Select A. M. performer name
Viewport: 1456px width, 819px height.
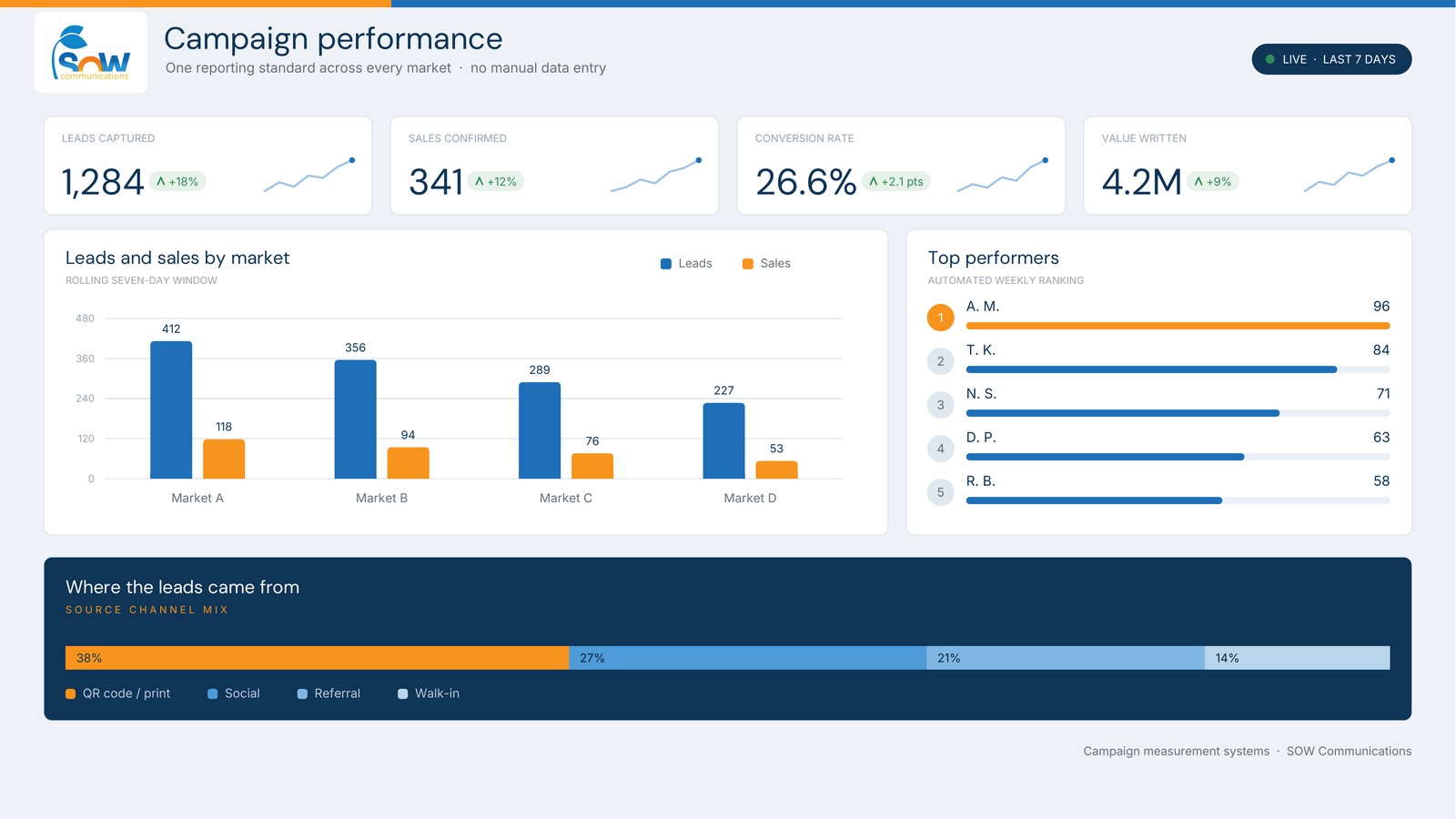click(983, 307)
